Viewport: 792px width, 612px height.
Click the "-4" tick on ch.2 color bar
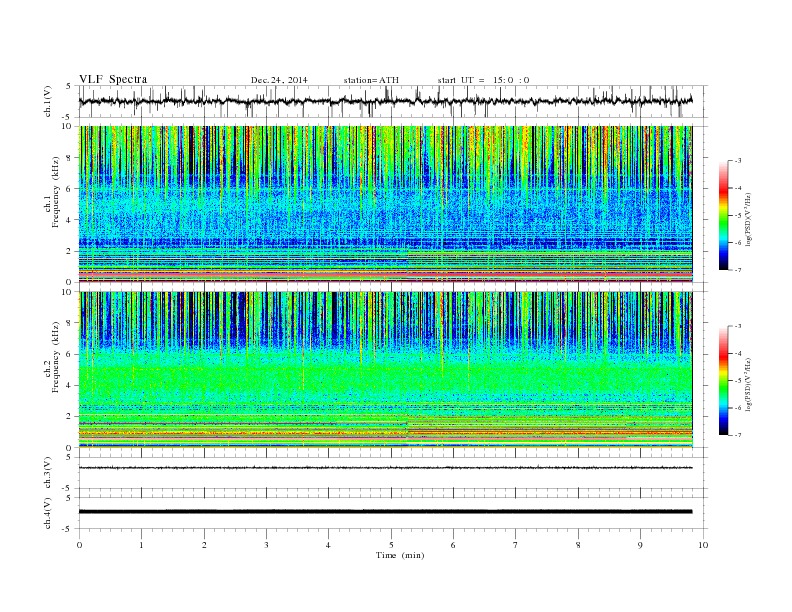738,353
